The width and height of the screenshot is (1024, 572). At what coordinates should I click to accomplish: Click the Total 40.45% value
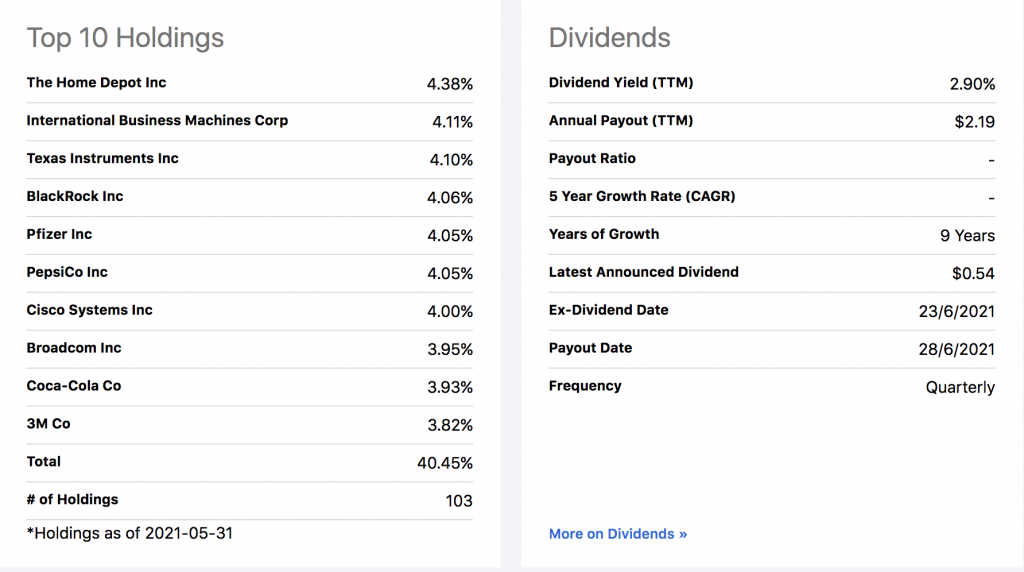pyautogui.click(x=445, y=463)
